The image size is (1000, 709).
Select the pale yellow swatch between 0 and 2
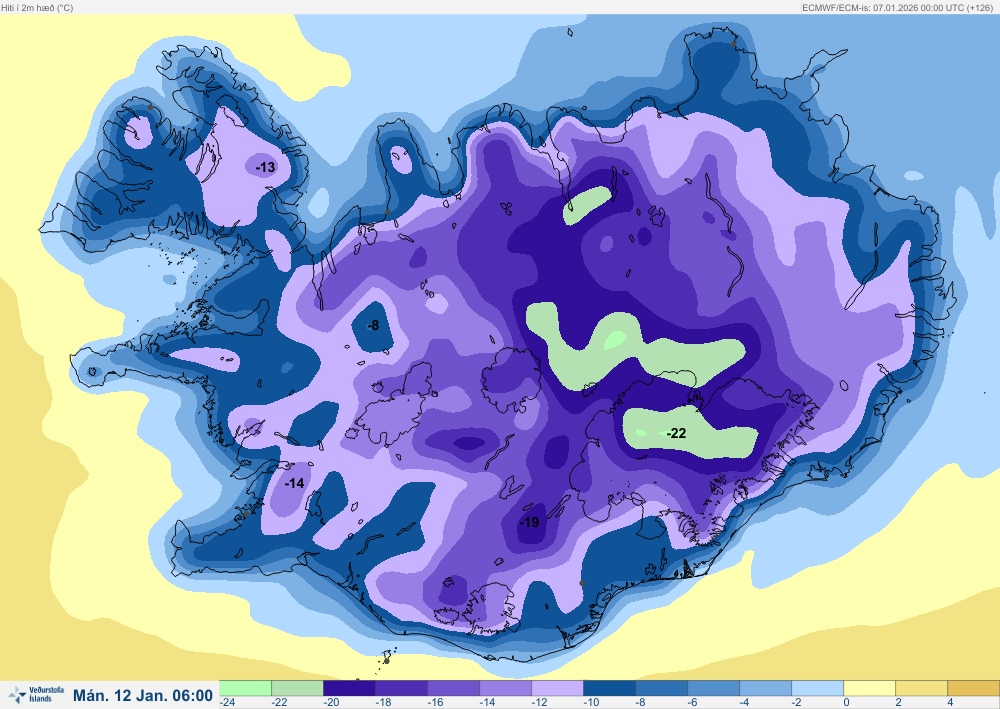click(870, 688)
